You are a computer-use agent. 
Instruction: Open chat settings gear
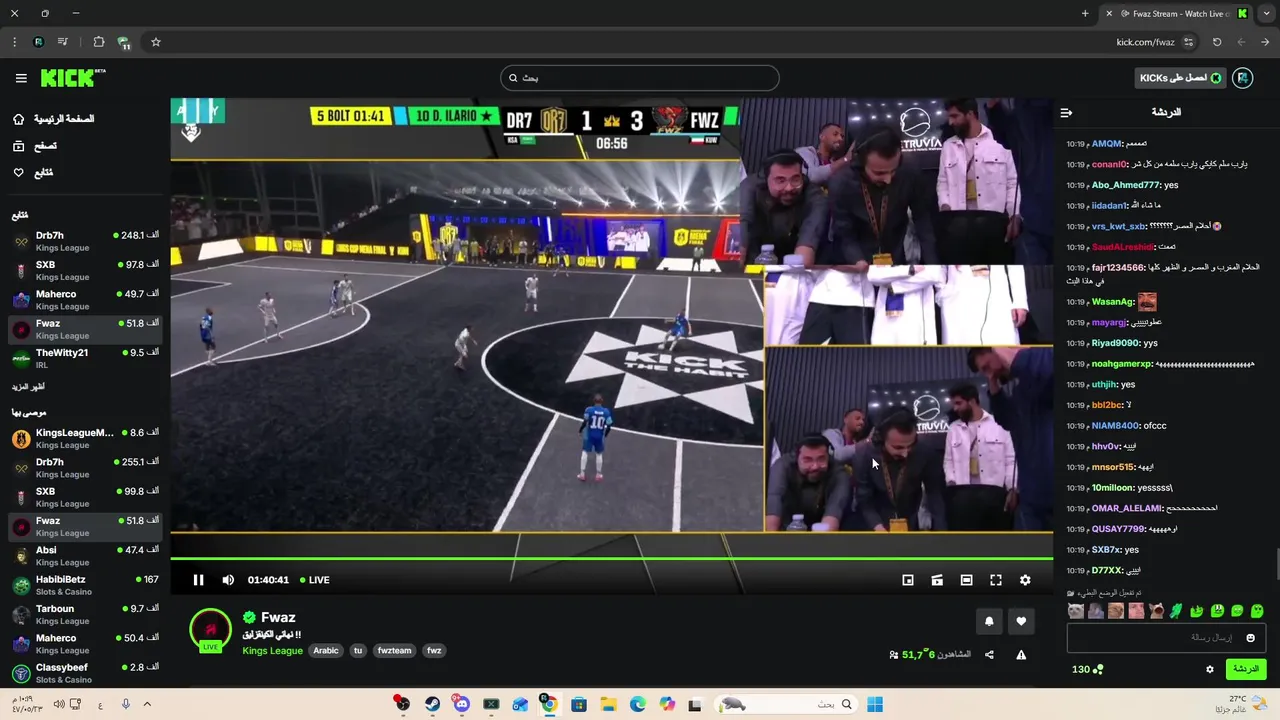click(1210, 669)
